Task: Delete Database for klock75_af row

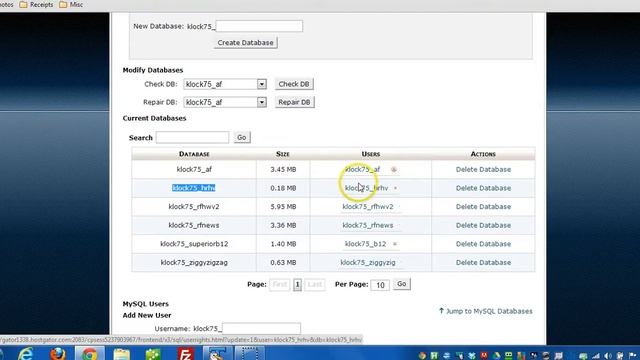Action: coord(483,169)
